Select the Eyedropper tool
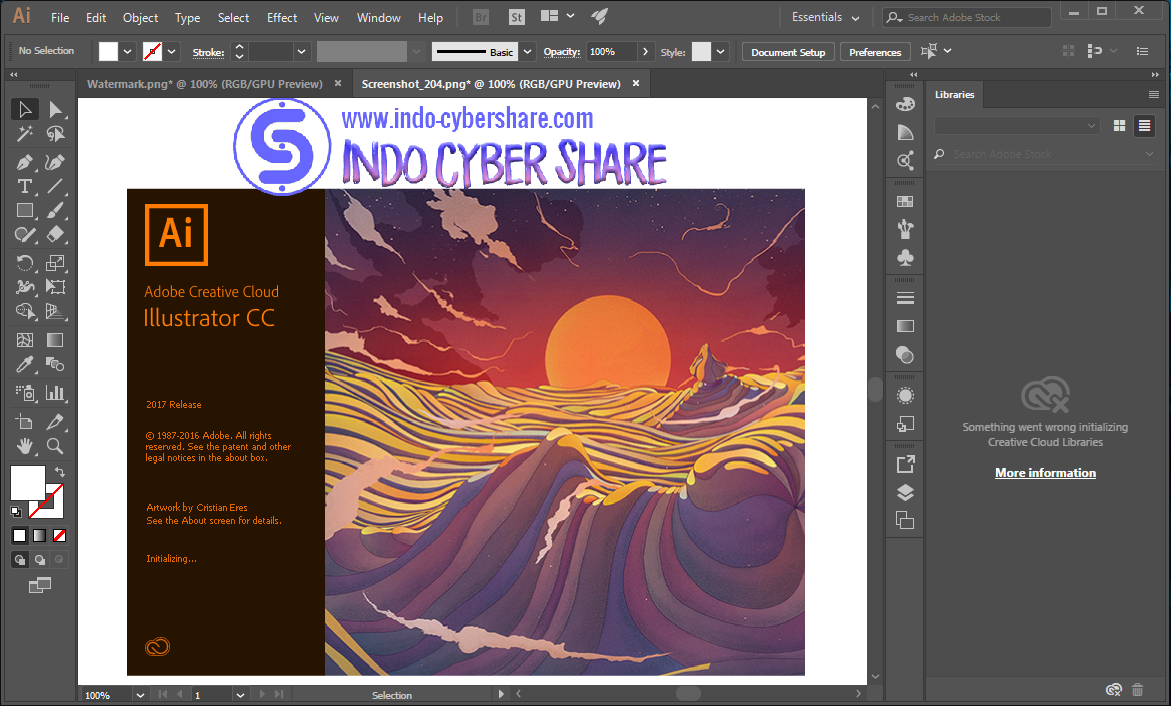1171x706 pixels. 25,364
